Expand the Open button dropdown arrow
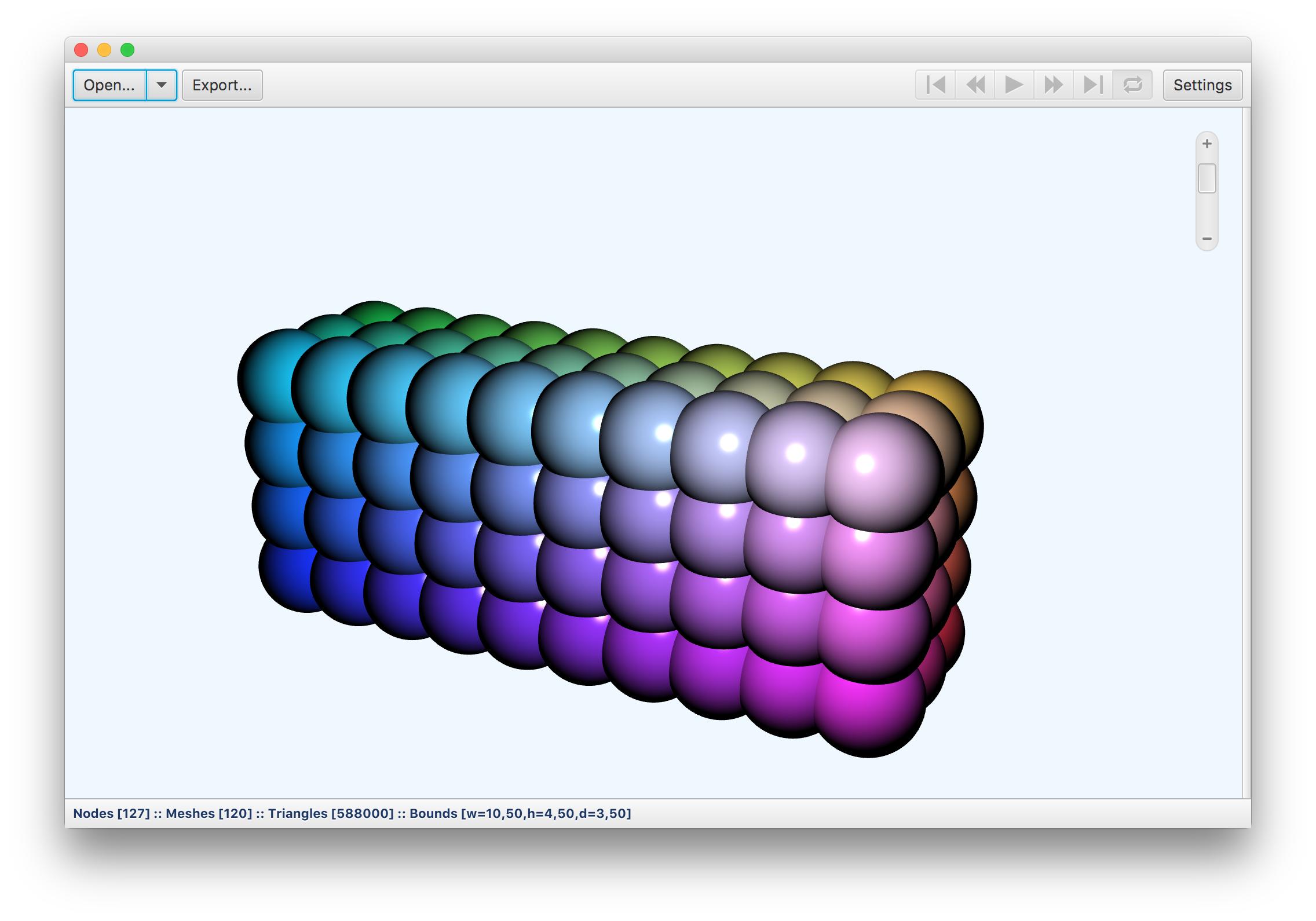The height and width of the screenshot is (921, 1316). (x=162, y=85)
